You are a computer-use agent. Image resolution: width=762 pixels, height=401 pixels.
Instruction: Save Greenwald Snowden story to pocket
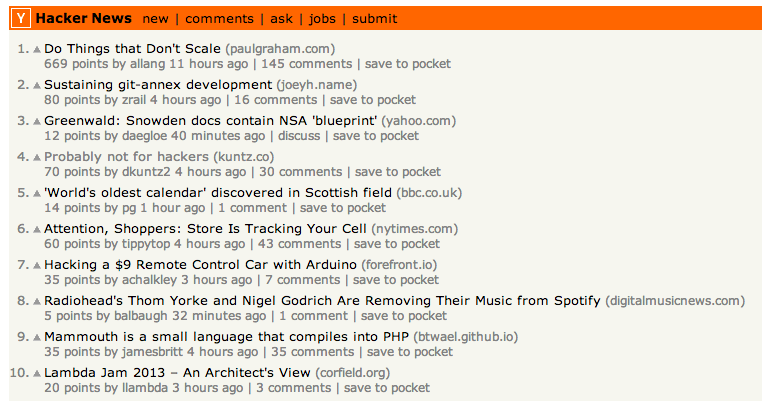(376, 136)
